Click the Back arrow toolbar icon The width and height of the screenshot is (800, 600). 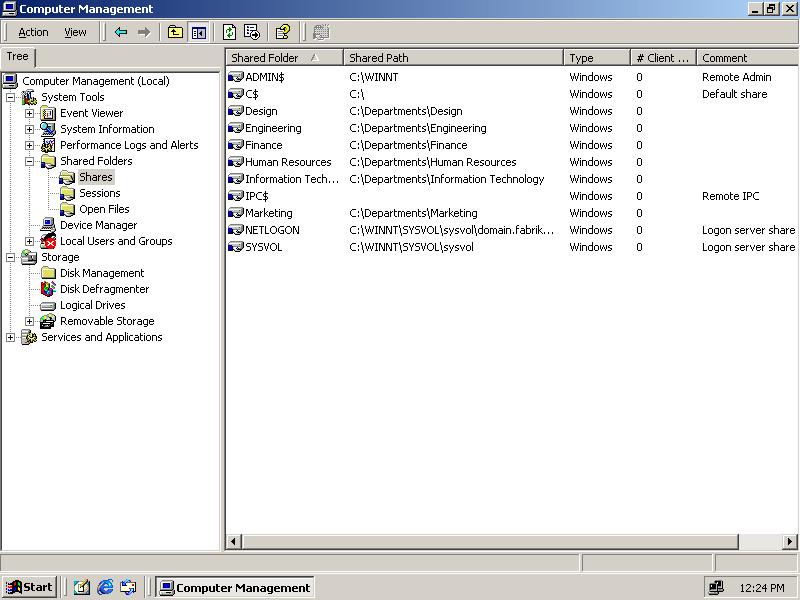[x=121, y=32]
